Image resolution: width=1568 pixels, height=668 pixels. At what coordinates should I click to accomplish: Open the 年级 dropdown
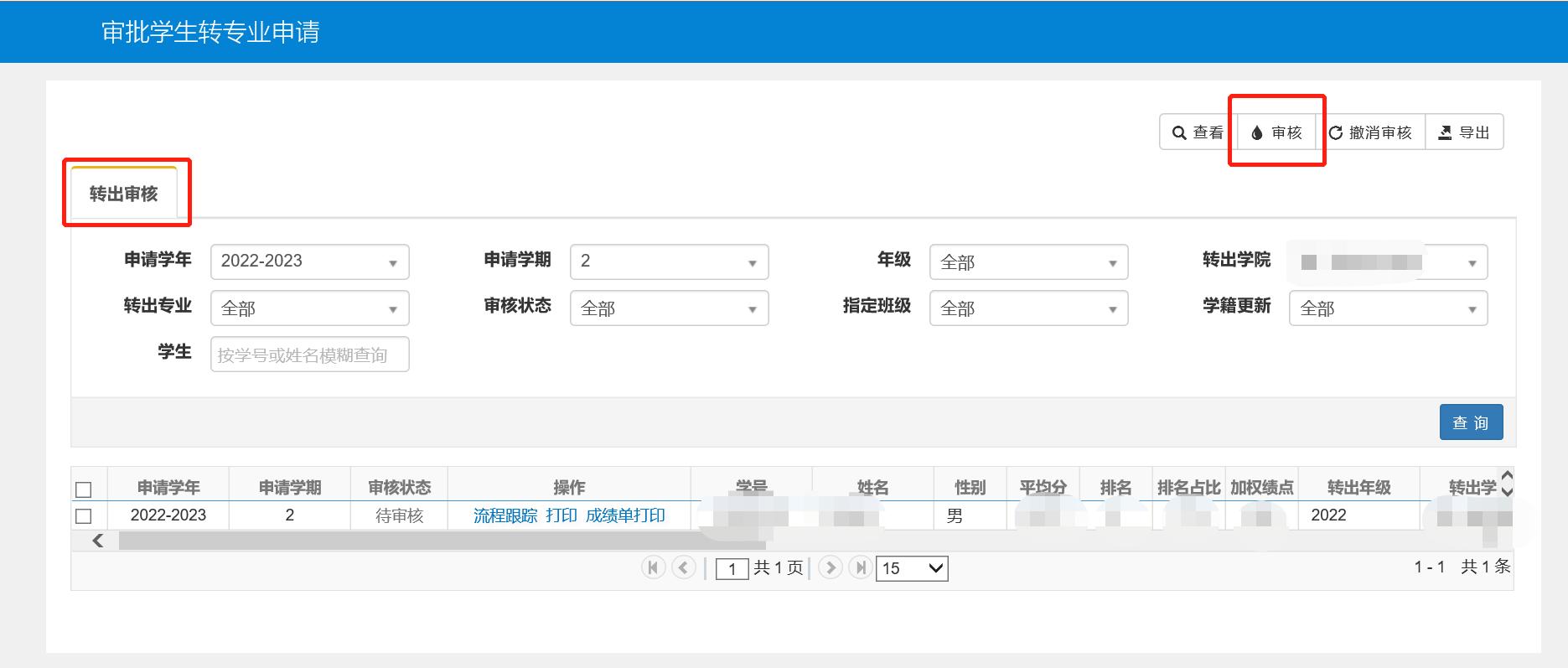click(x=1028, y=262)
